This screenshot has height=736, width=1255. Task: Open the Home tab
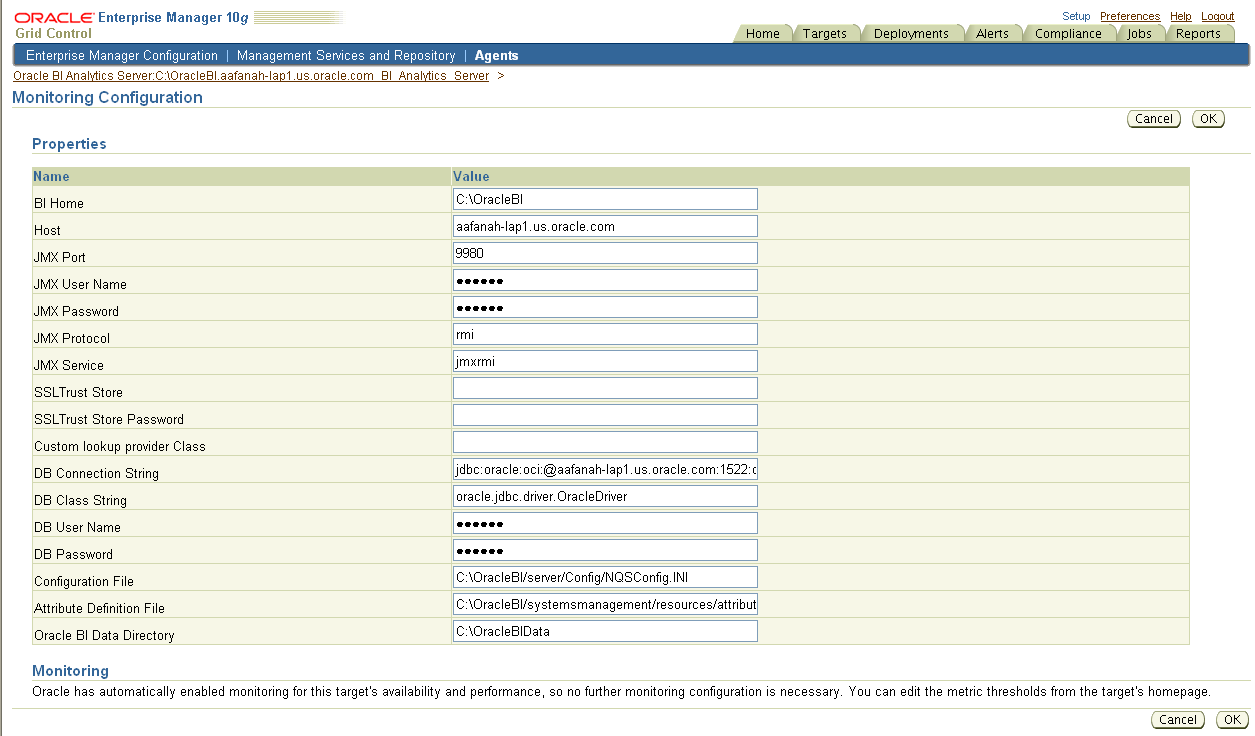pos(762,33)
